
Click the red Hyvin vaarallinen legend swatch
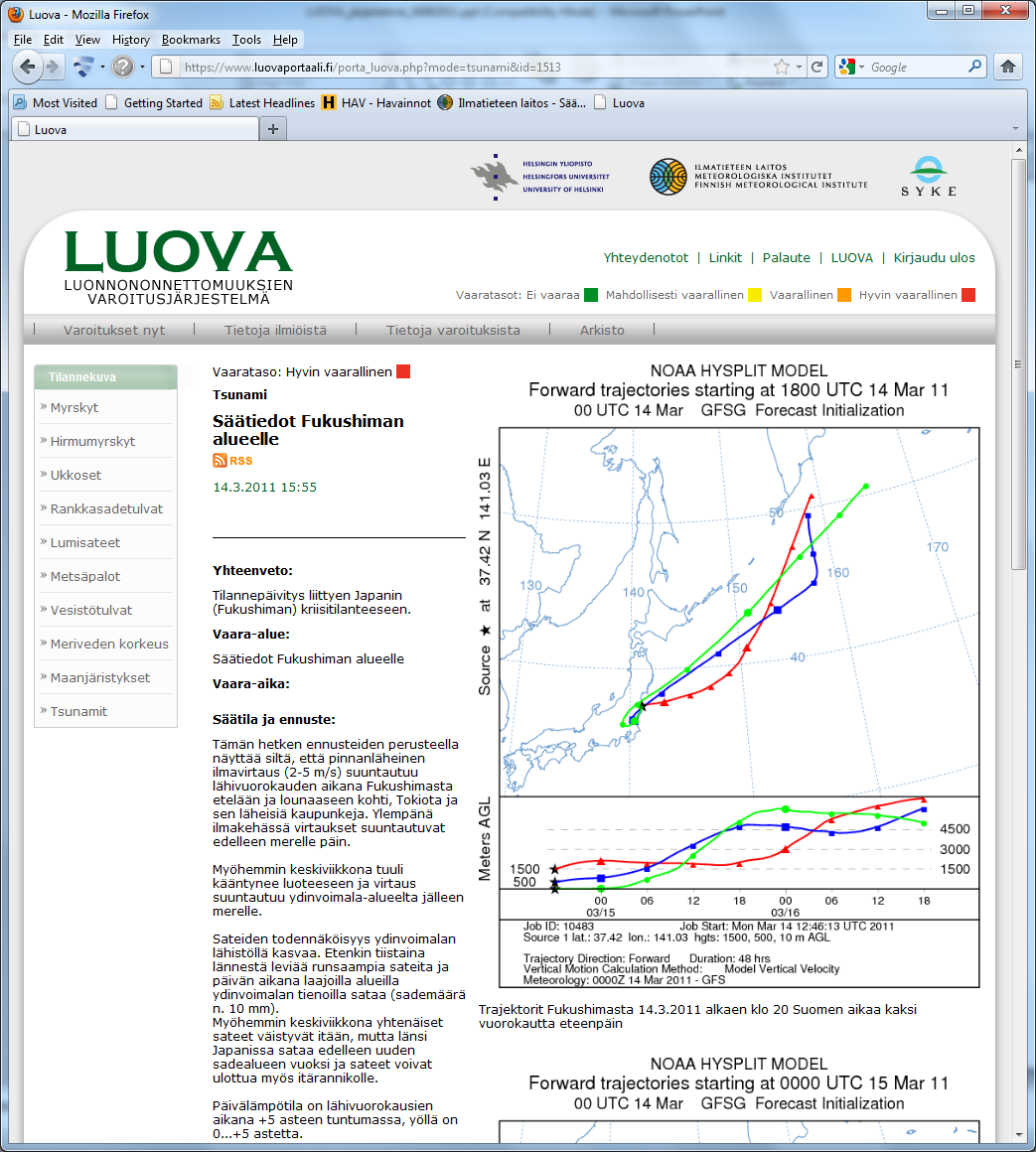click(968, 295)
